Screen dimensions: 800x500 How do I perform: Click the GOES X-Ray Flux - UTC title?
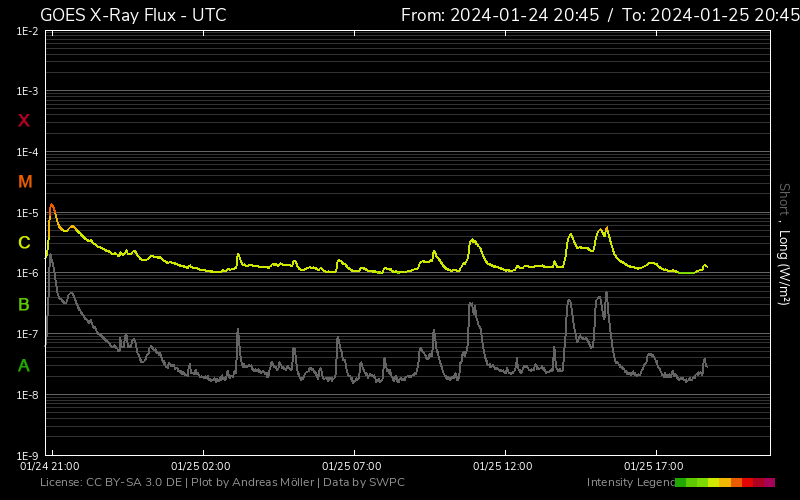click(133, 15)
